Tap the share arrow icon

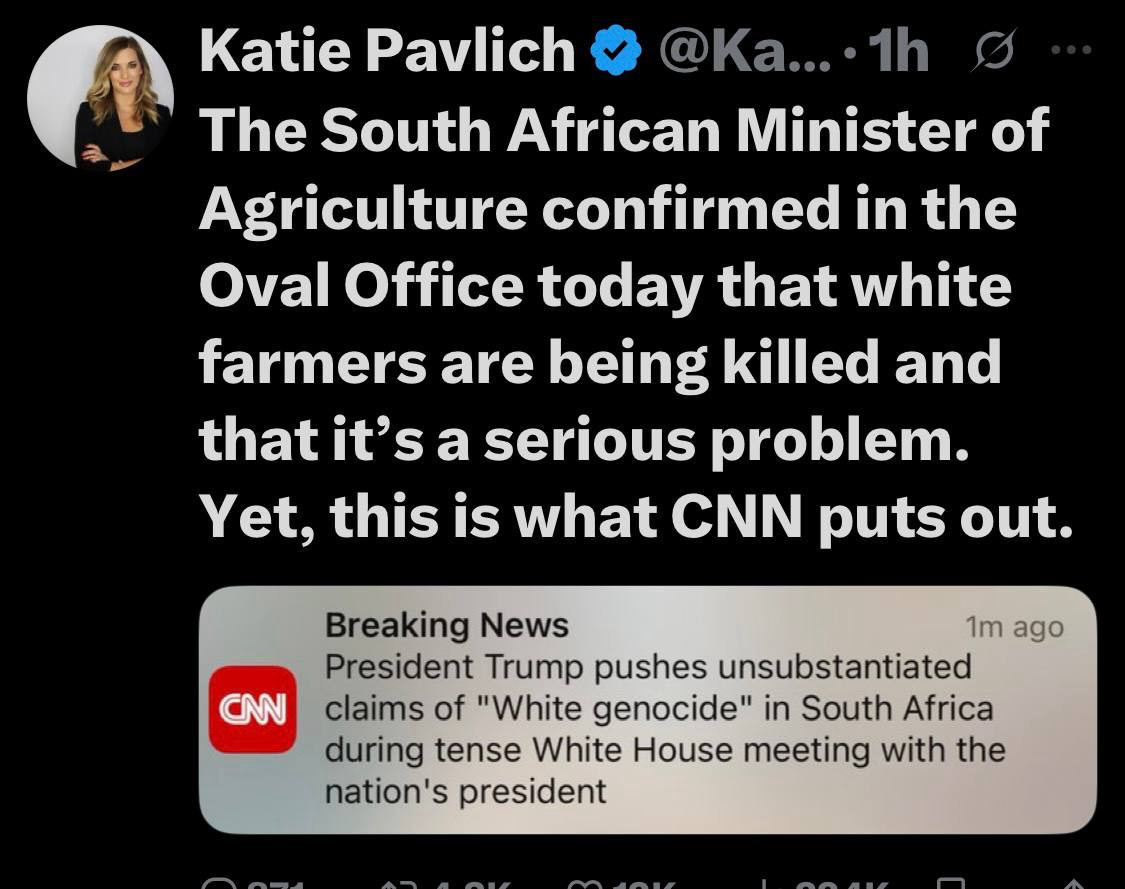[1074, 884]
